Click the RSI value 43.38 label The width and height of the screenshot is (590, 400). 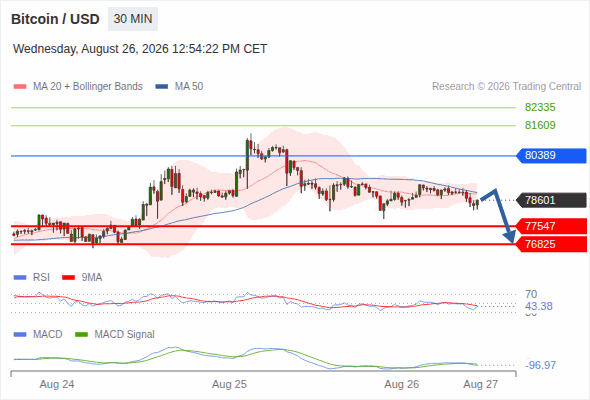click(538, 306)
